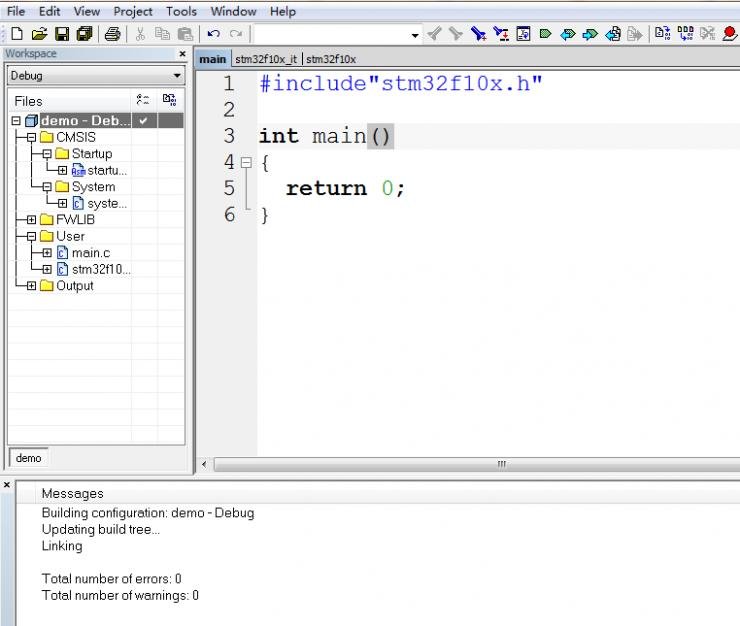Expand the FWLIB folder node

[x=31, y=220]
